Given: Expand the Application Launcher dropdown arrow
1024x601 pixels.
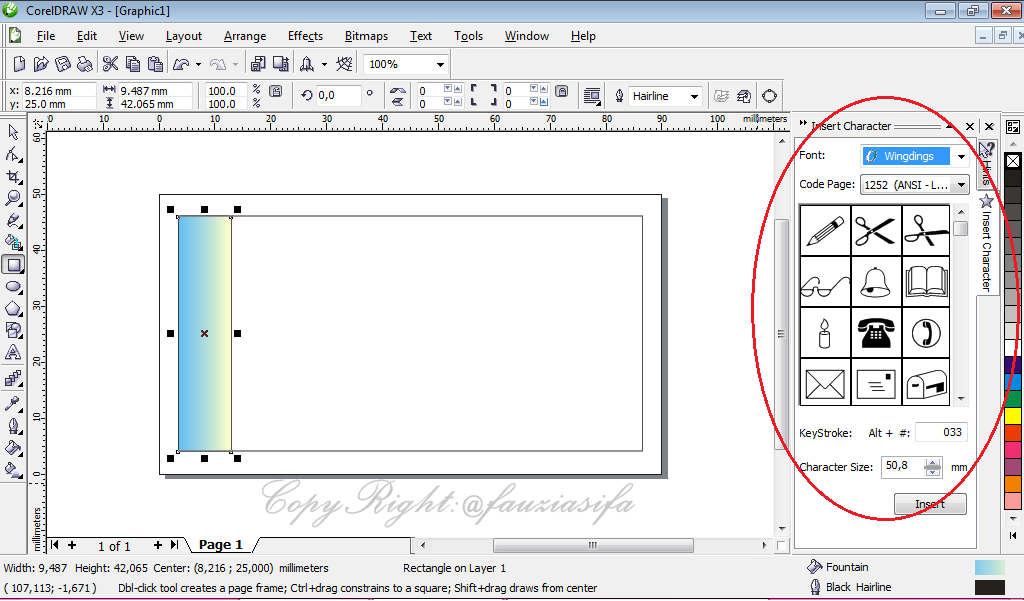Looking at the screenshot, I should (x=324, y=64).
